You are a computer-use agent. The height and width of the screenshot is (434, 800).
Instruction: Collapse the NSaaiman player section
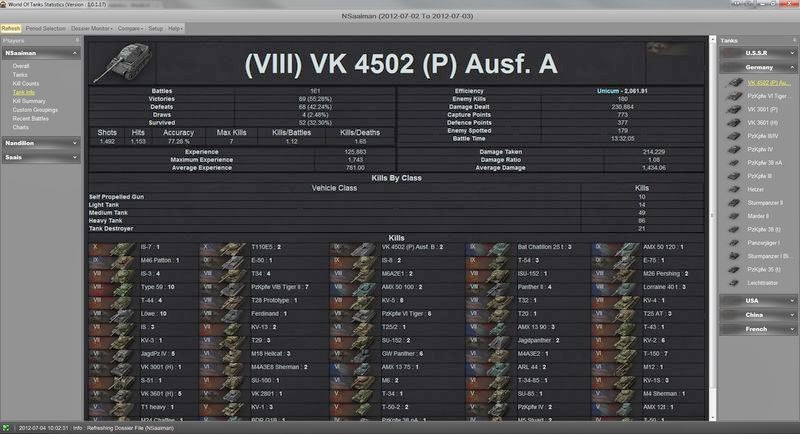[74, 53]
